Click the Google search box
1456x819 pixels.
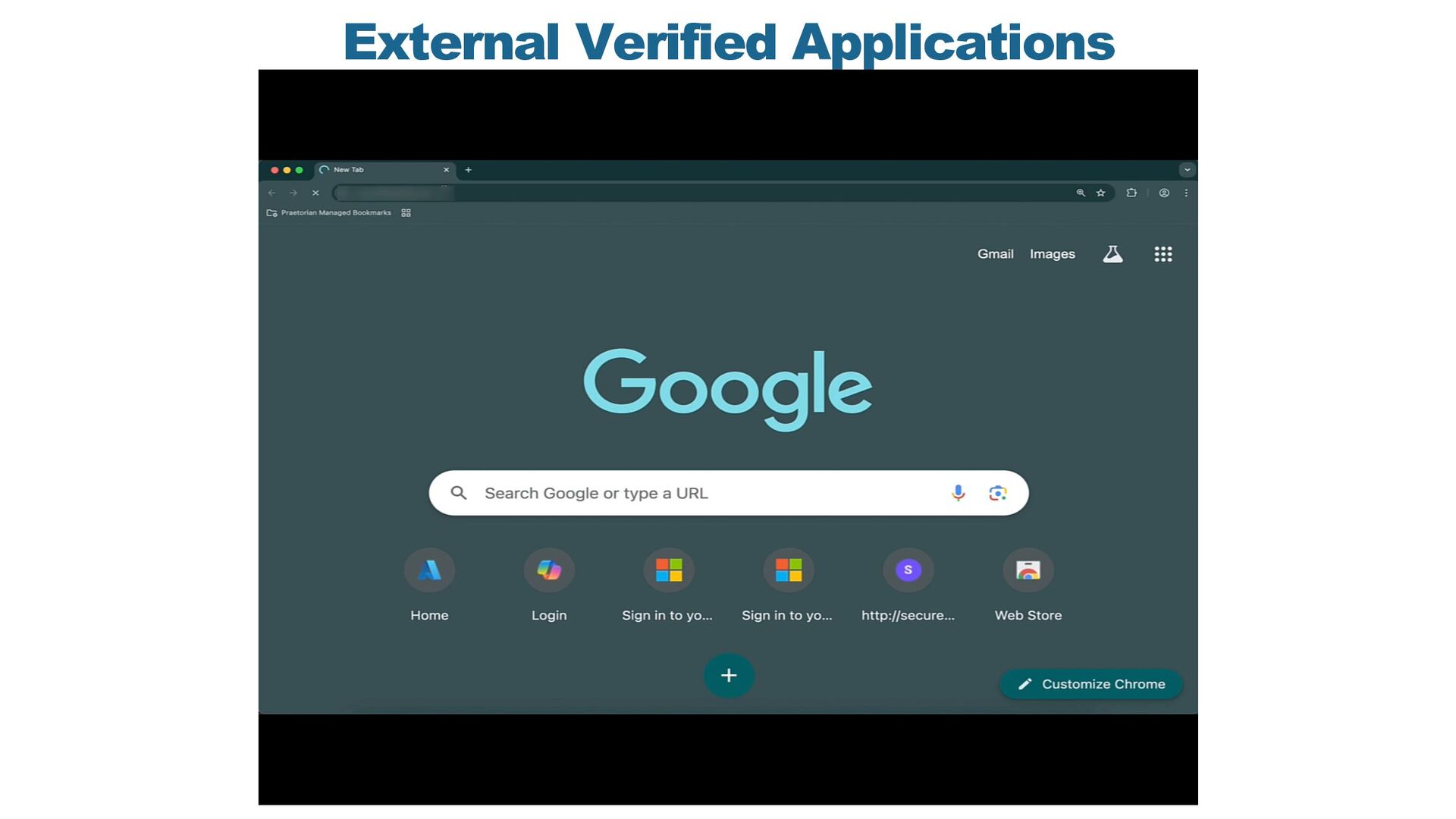point(705,493)
